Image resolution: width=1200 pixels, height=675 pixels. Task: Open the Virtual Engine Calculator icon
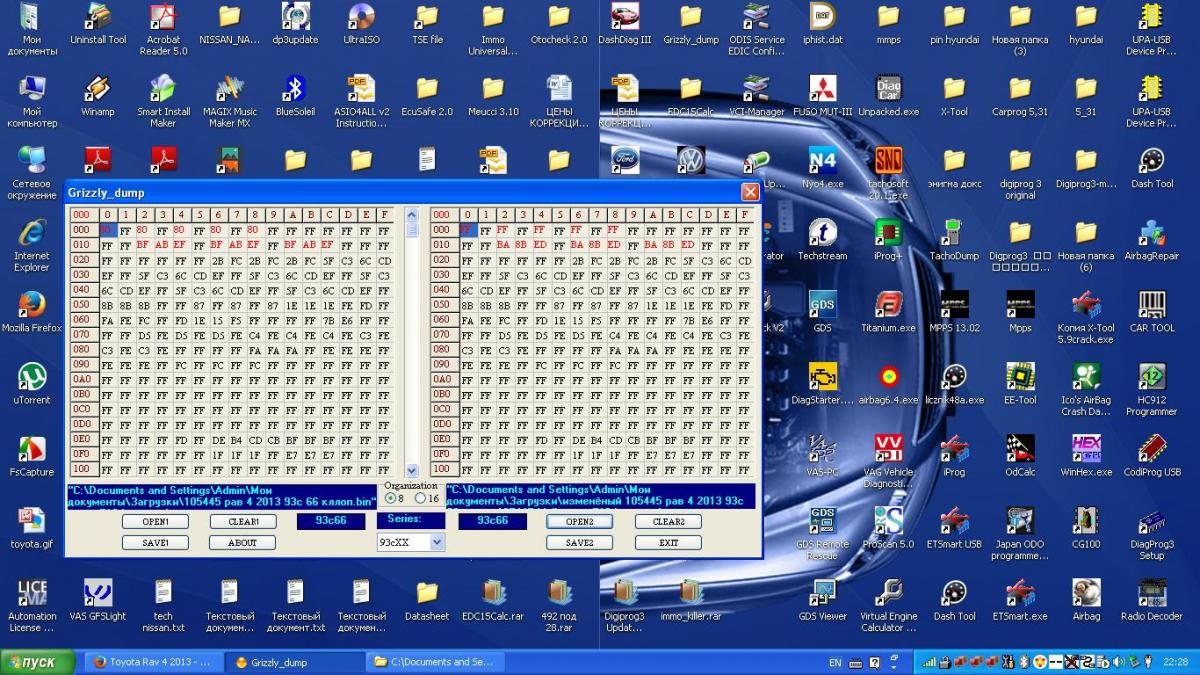pos(888,606)
